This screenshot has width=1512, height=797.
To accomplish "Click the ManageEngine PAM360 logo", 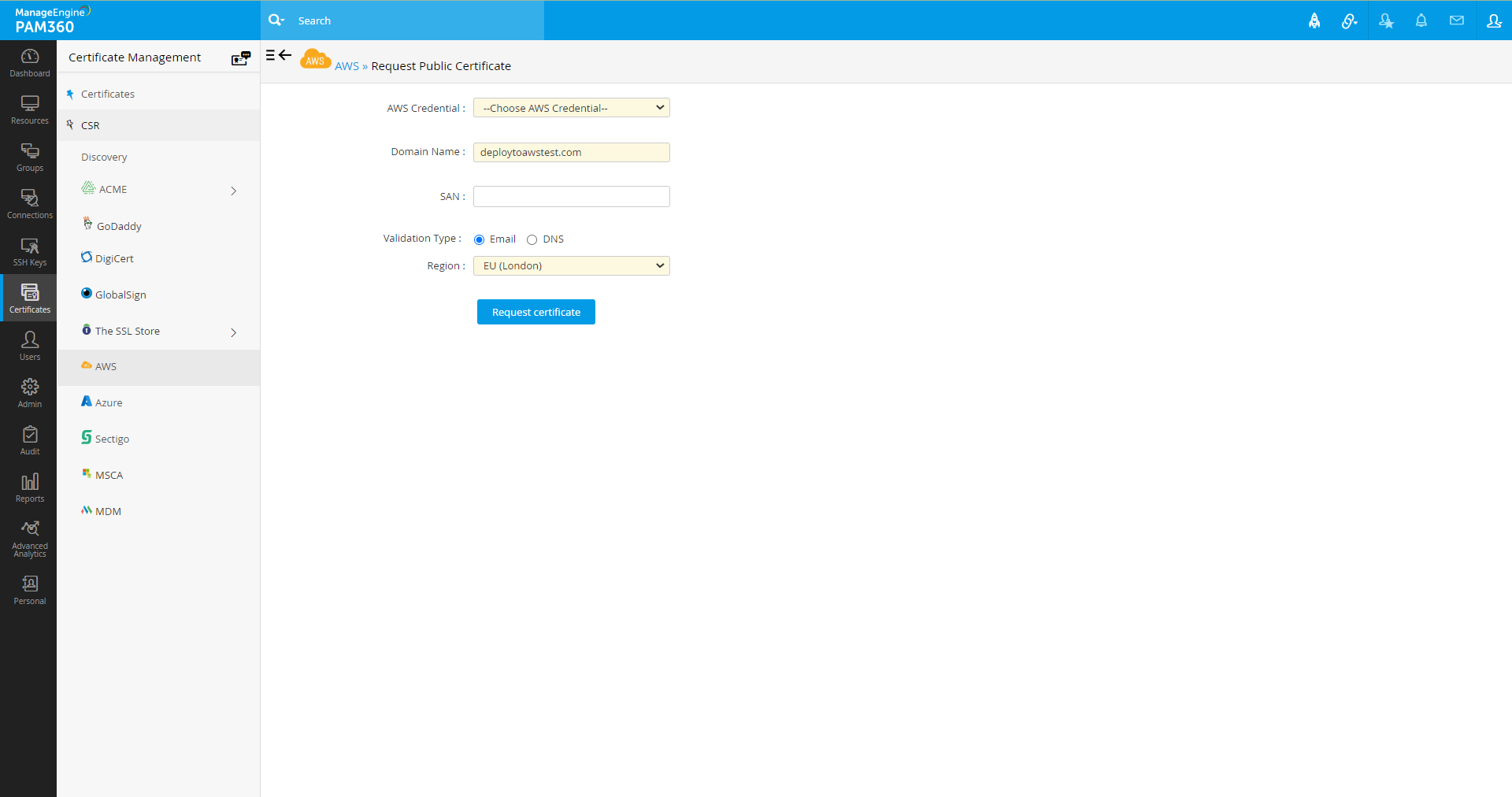I will (x=52, y=20).
